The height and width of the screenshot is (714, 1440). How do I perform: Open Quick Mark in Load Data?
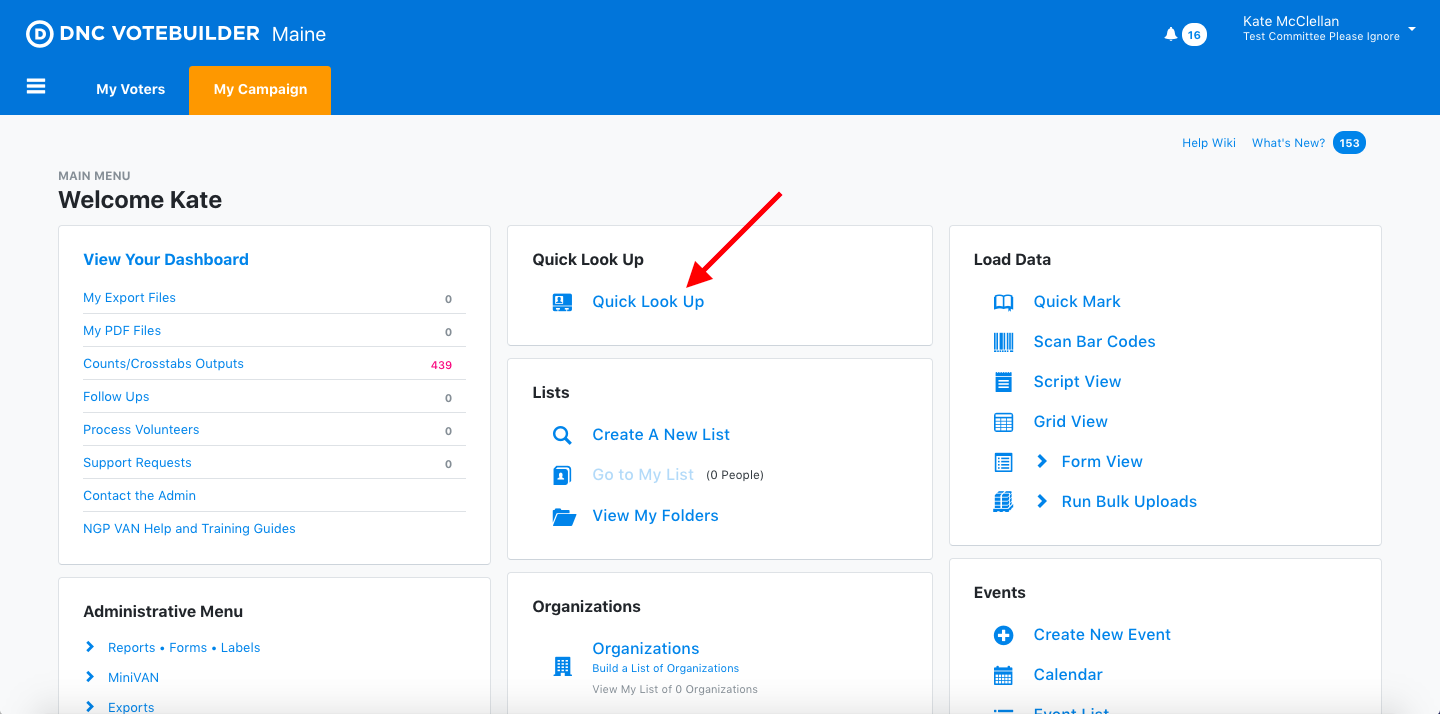pos(1077,302)
